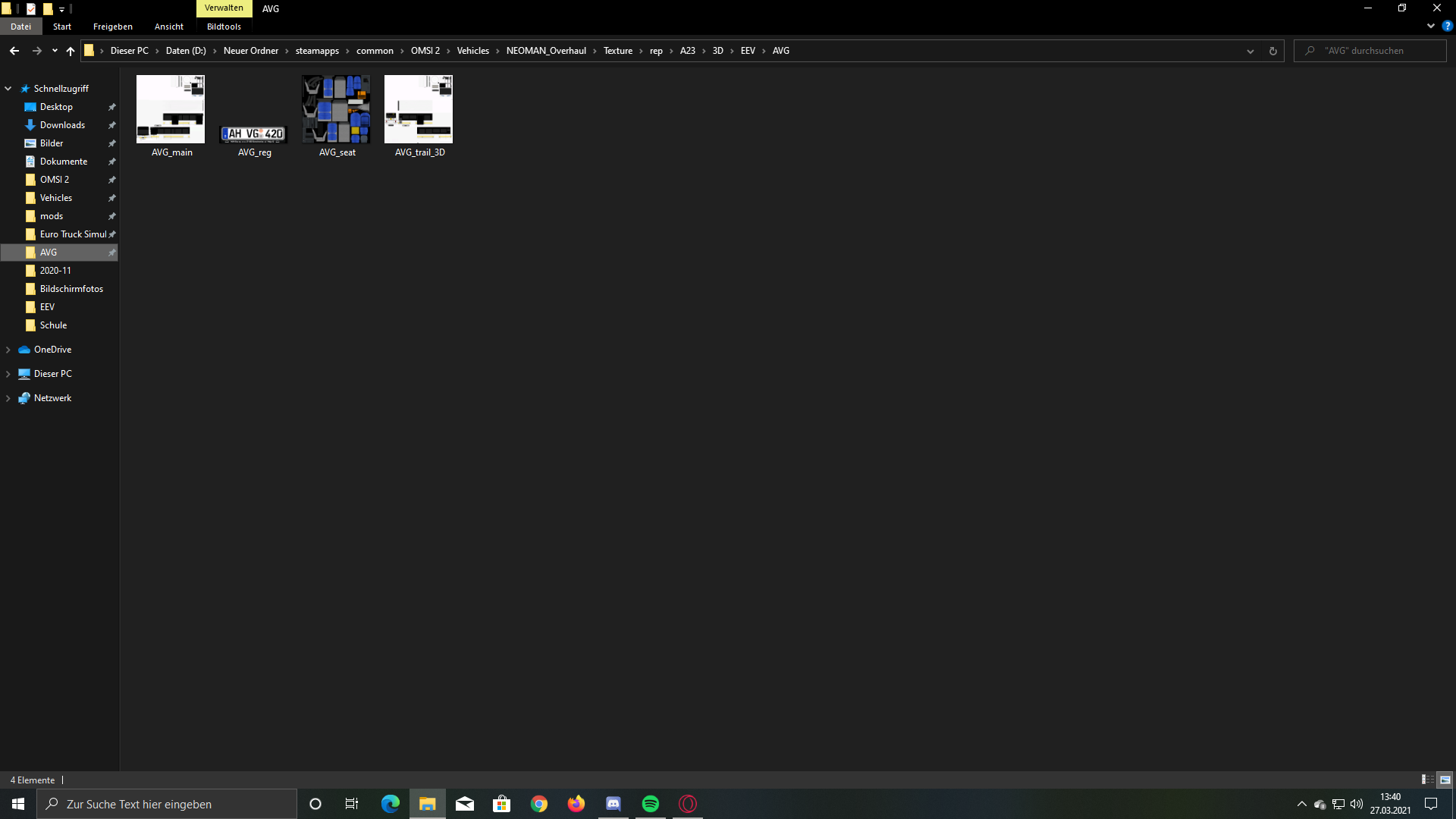
Task: Collapse the Schnellzugriff tree section
Action: click(8, 89)
